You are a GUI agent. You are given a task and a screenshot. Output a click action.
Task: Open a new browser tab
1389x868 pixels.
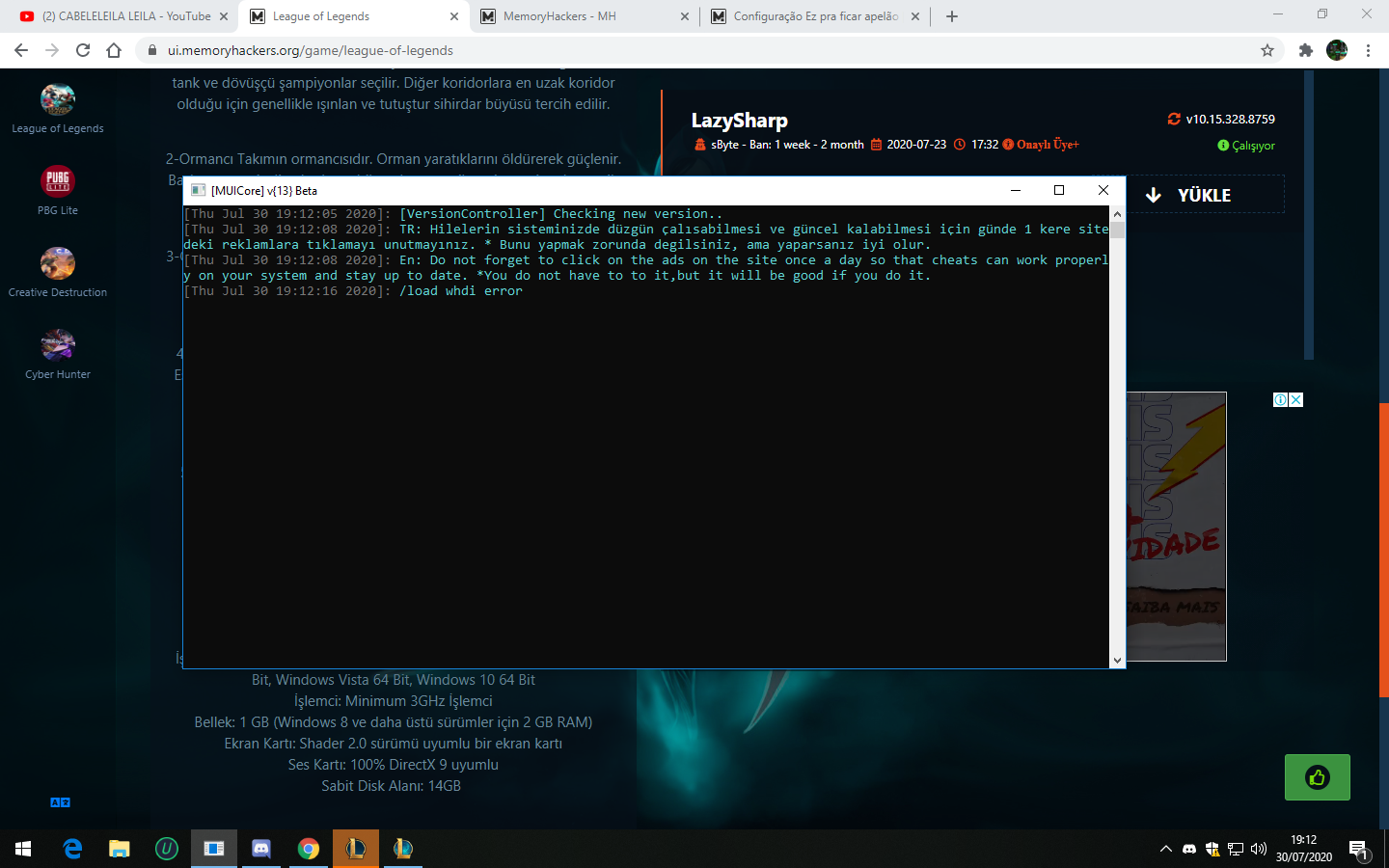pyautogui.click(x=952, y=16)
